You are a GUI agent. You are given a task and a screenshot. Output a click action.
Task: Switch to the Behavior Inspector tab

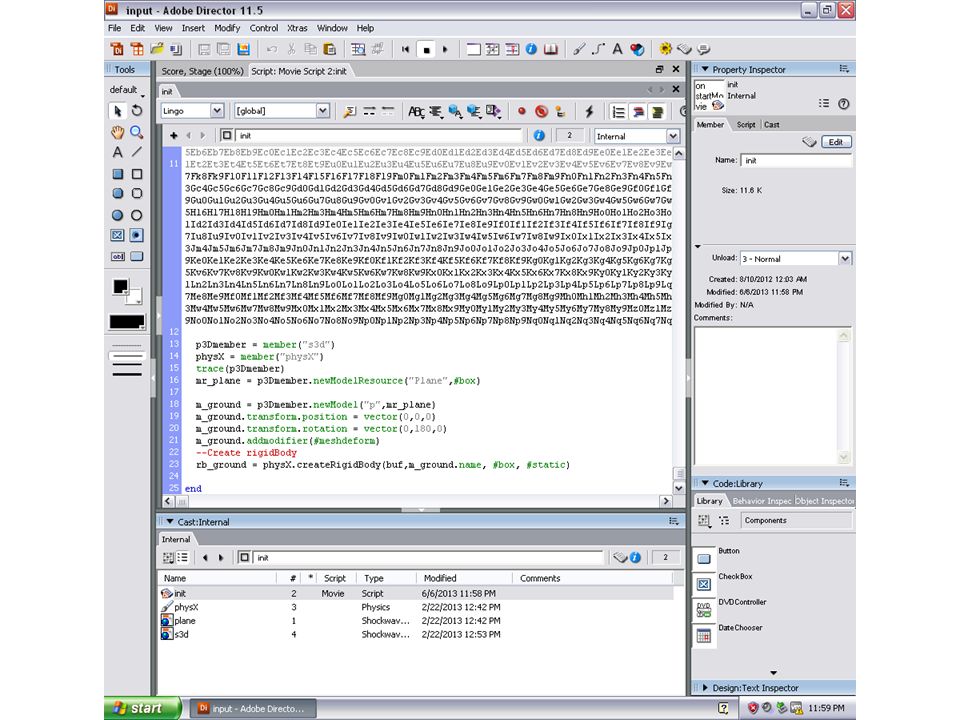click(762, 501)
